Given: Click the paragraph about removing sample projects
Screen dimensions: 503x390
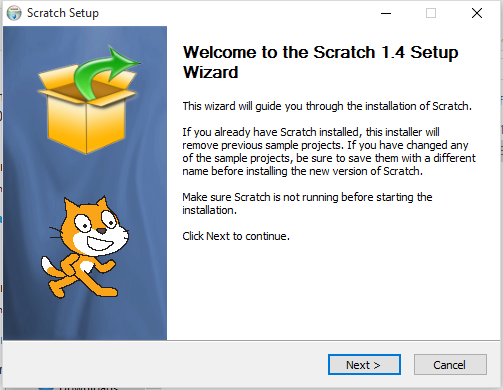Looking at the screenshot, I should click(x=329, y=152).
